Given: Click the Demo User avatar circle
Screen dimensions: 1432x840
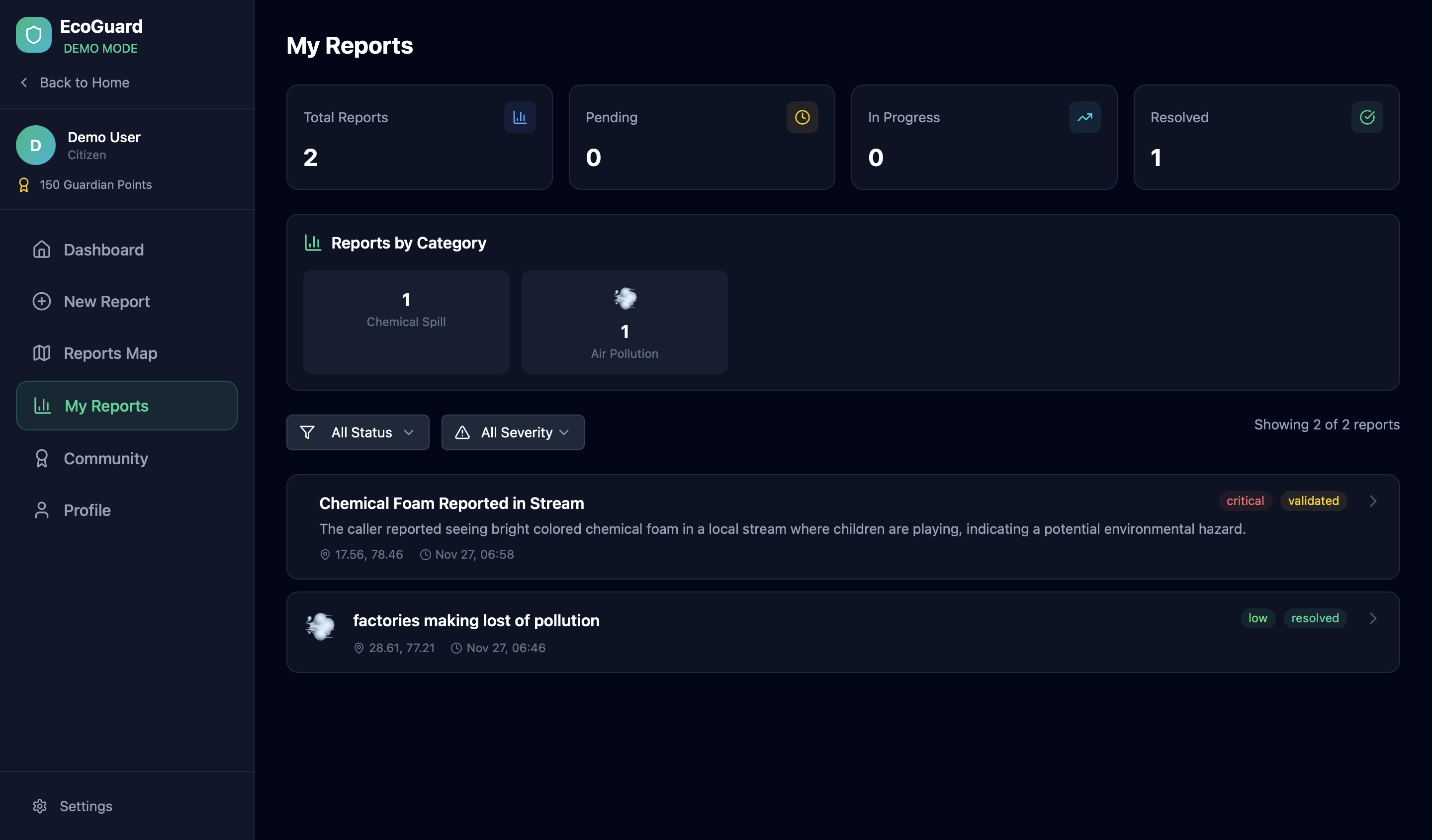Looking at the screenshot, I should point(36,146).
